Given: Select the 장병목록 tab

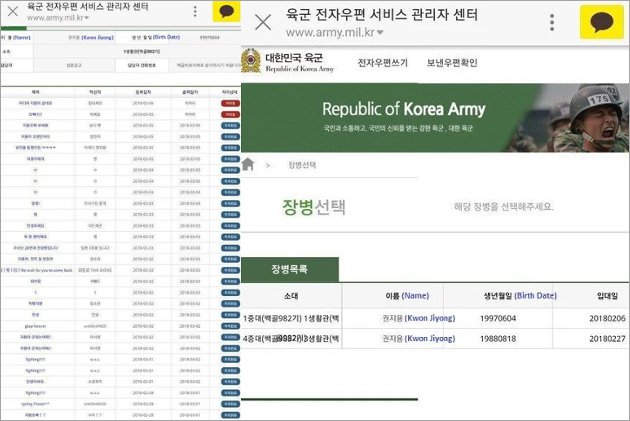Looking at the screenshot, I should click(x=290, y=269).
